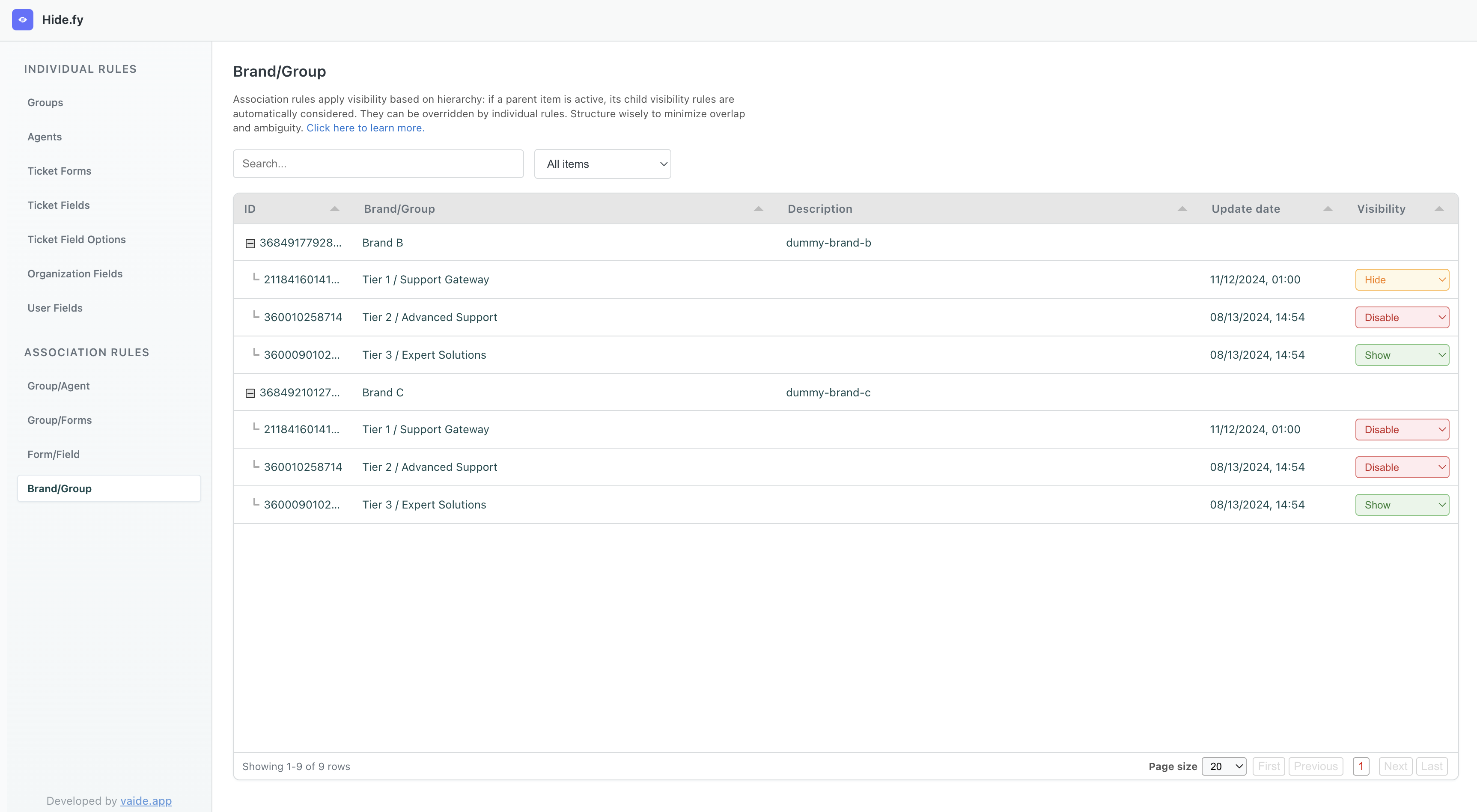Viewport: 1477px width, 812px height.
Task: Open Organization Fields sidebar item
Action: [x=74, y=274]
